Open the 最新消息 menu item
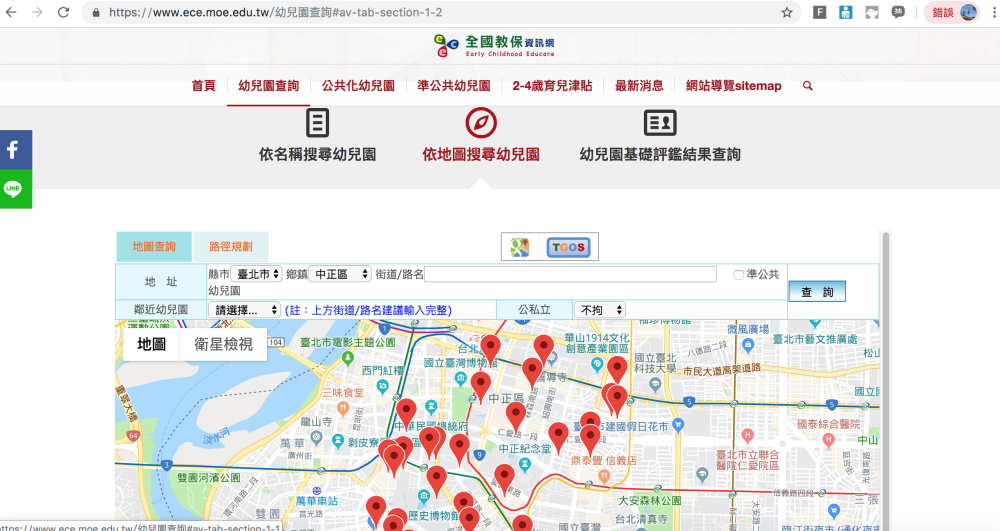Image resolution: width=1000 pixels, height=531 pixels. [x=639, y=85]
